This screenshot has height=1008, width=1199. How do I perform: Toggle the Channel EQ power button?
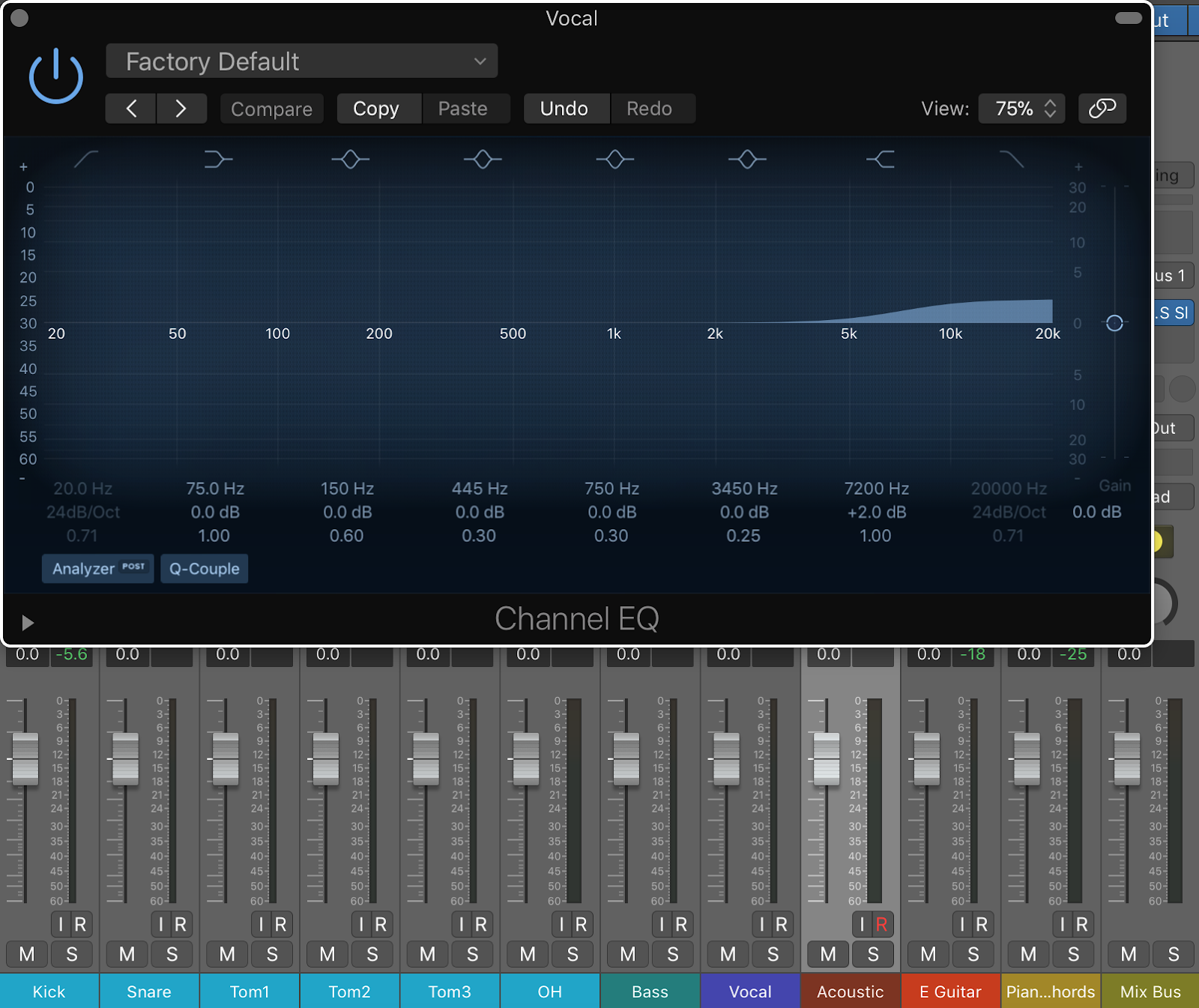[55, 76]
